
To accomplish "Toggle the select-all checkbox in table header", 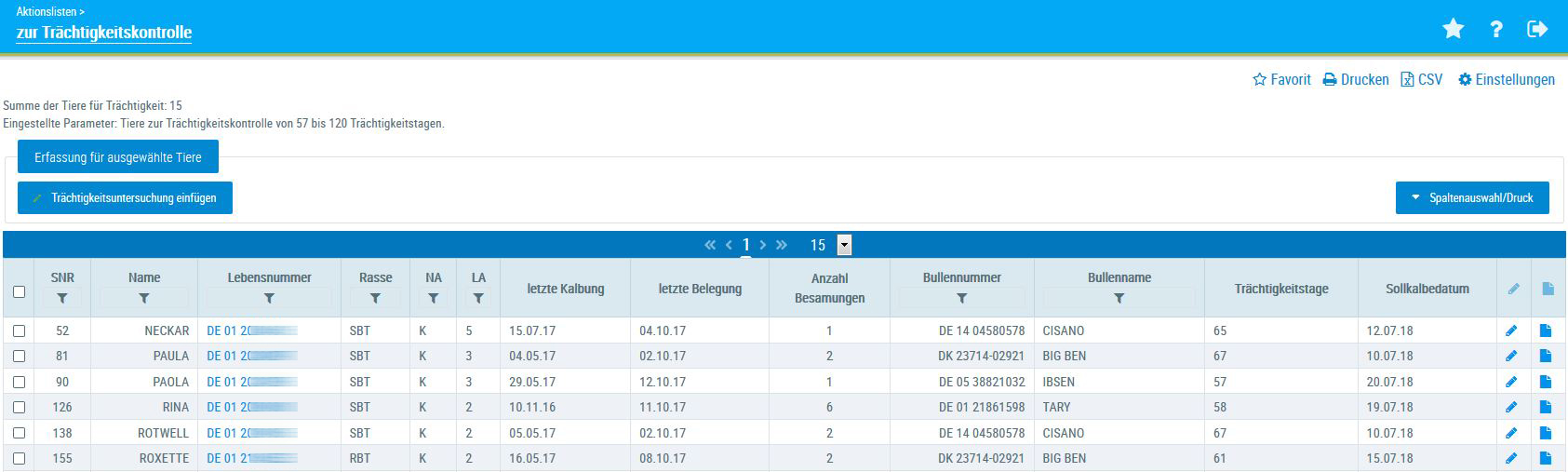I will coord(19,291).
